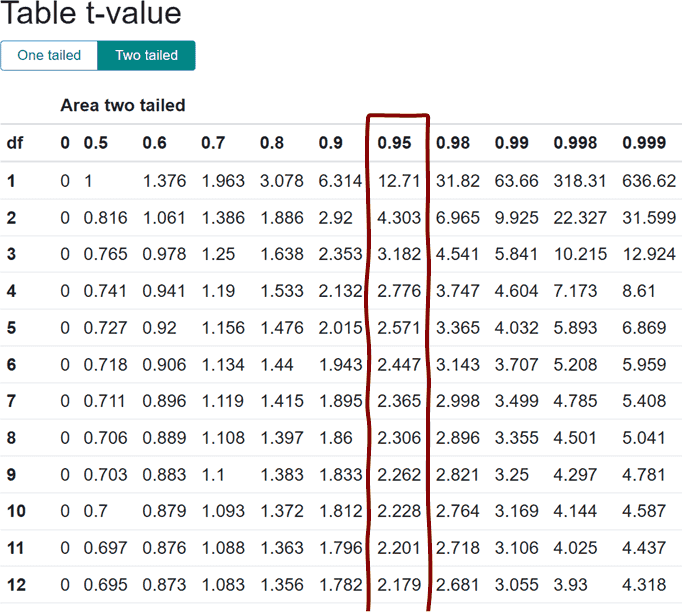Click the 0.998 column header
This screenshot has width=682, height=612.
(575, 143)
